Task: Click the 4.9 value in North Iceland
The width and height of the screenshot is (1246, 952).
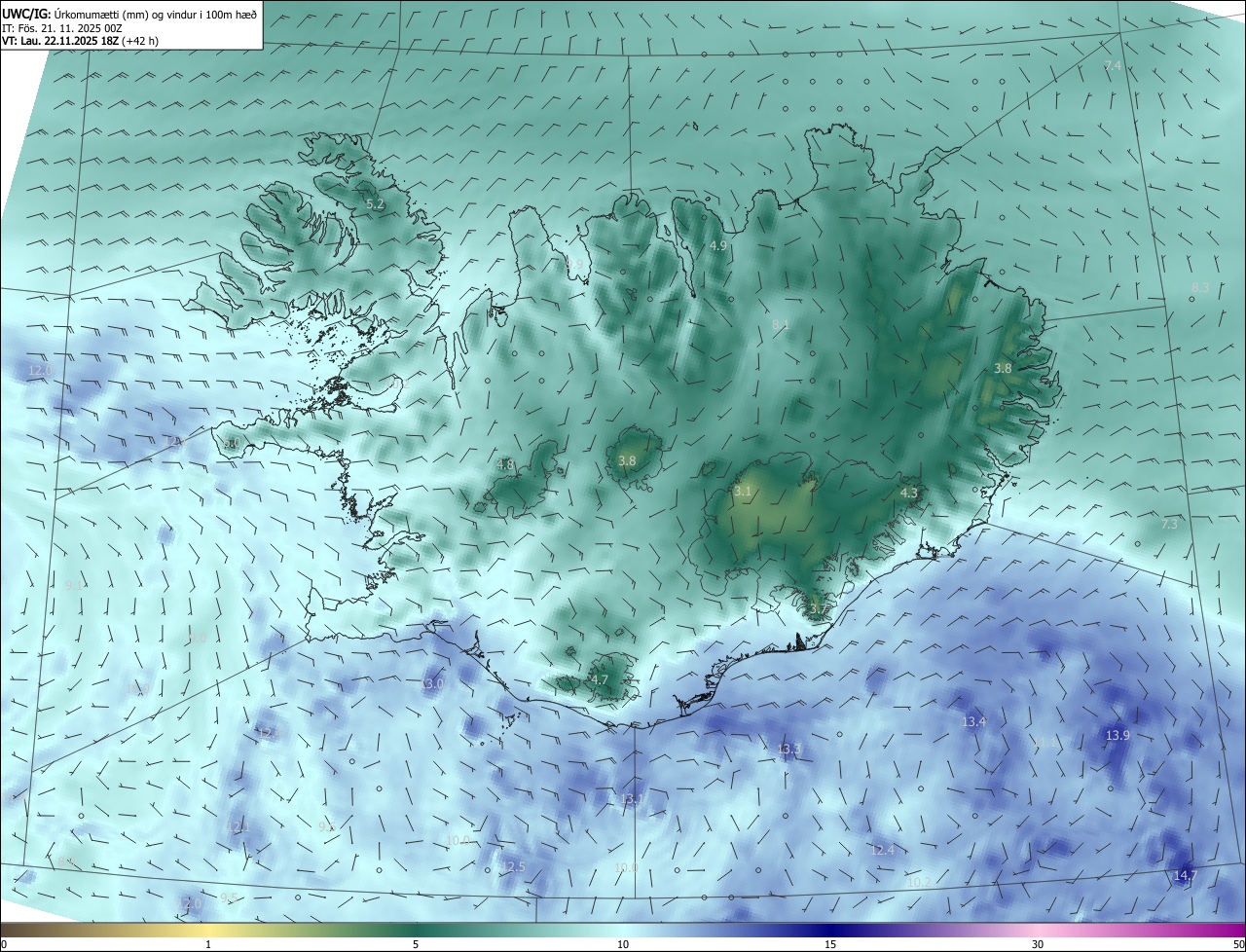Action: [x=718, y=246]
